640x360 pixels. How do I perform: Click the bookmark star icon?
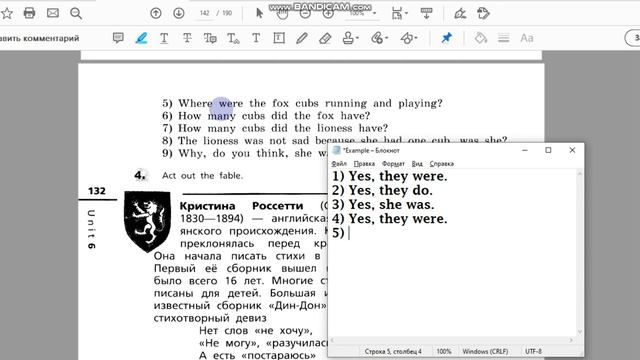(x=7, y=13)
